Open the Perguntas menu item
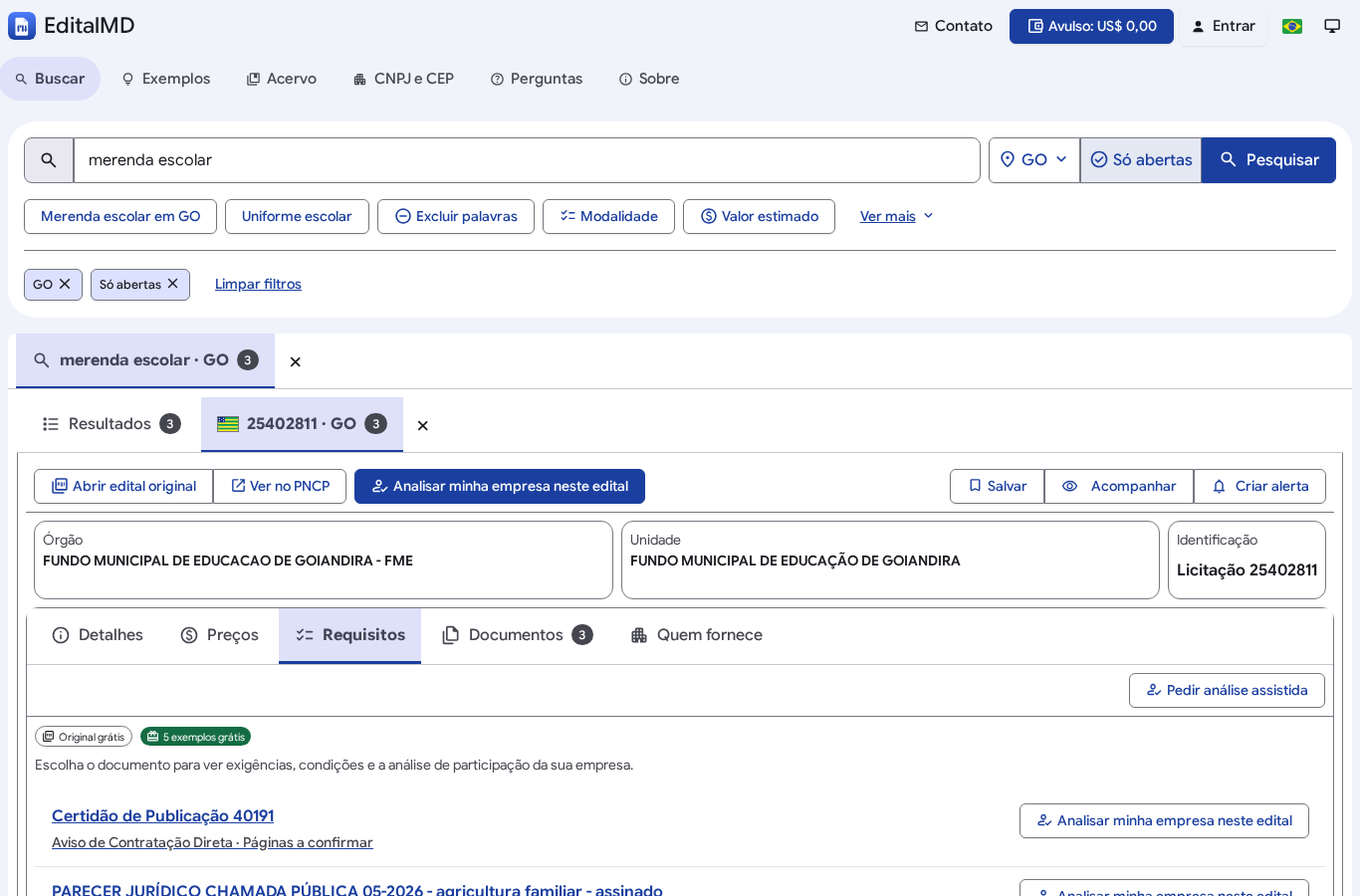Viewport: 1360px width, 896px height. click(x=537, y=79)
